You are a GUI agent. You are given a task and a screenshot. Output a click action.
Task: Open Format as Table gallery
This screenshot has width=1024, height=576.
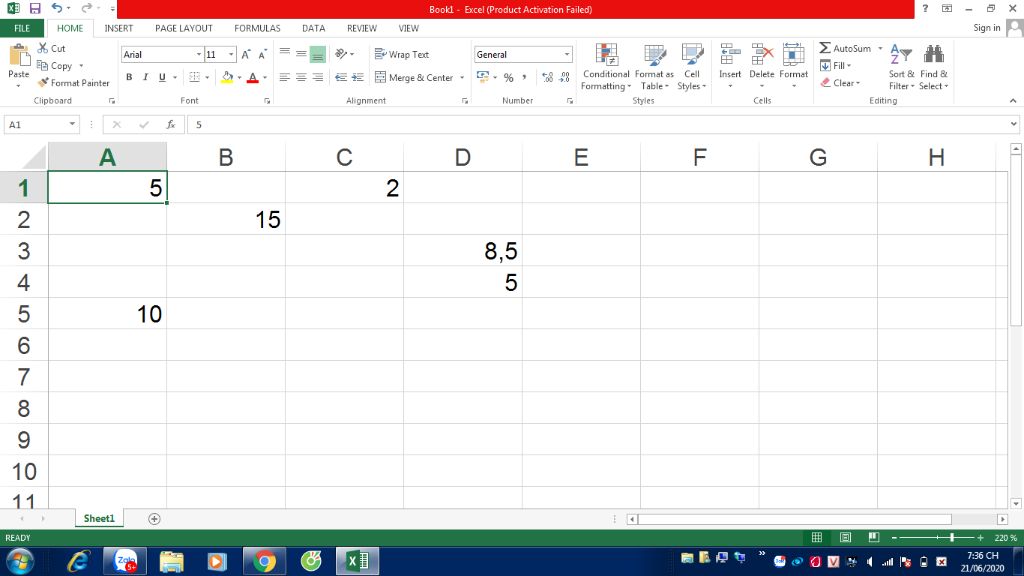(654, 67)
